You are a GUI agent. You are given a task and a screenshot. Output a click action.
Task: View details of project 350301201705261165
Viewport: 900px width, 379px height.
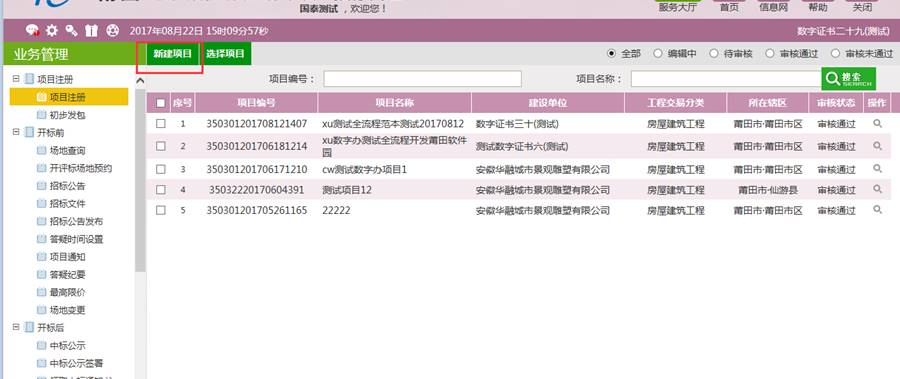point(877,210)
